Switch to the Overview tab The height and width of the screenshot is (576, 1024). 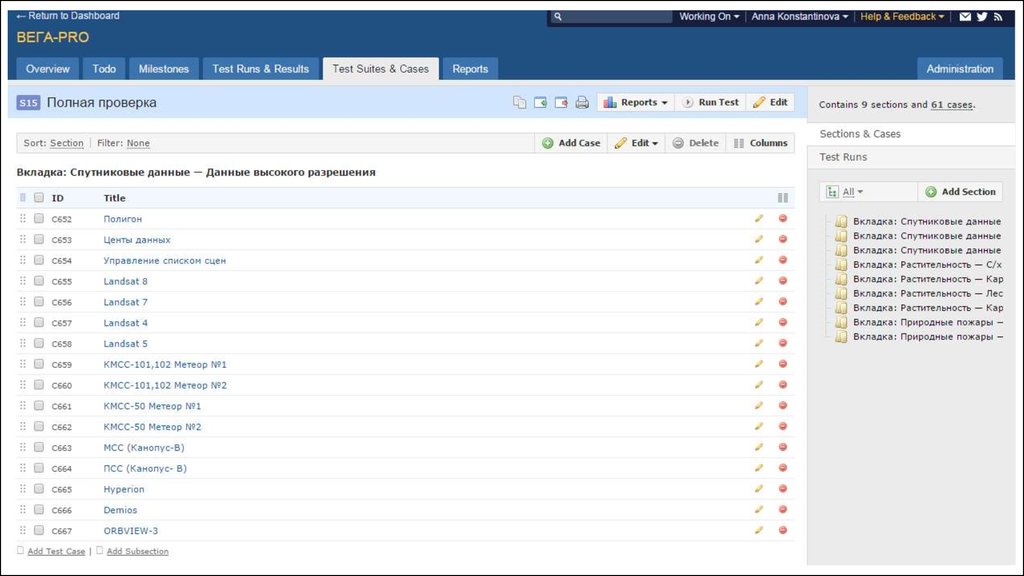click(48, 69)
